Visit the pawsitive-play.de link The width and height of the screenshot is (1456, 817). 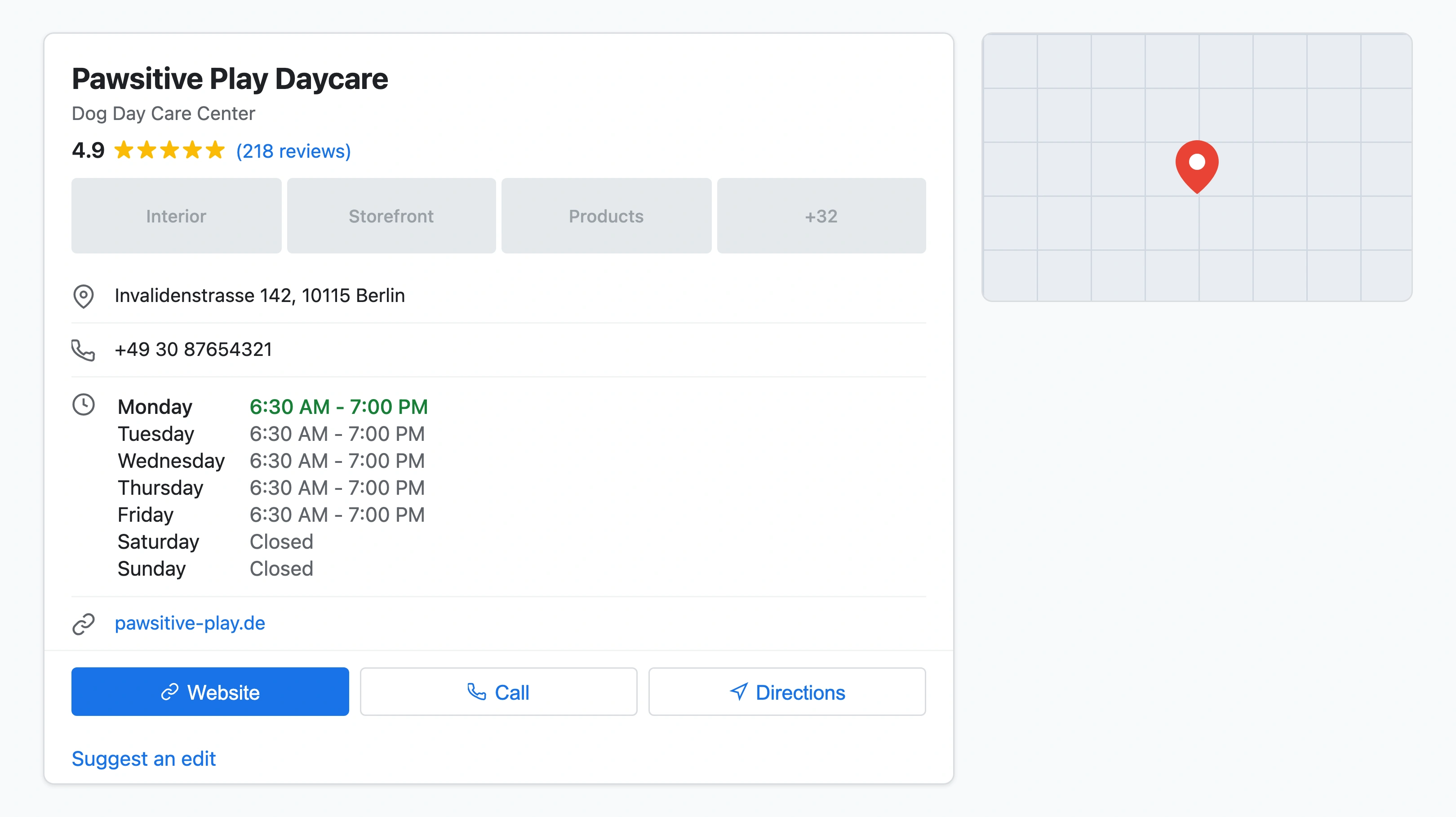pos(190,623)
